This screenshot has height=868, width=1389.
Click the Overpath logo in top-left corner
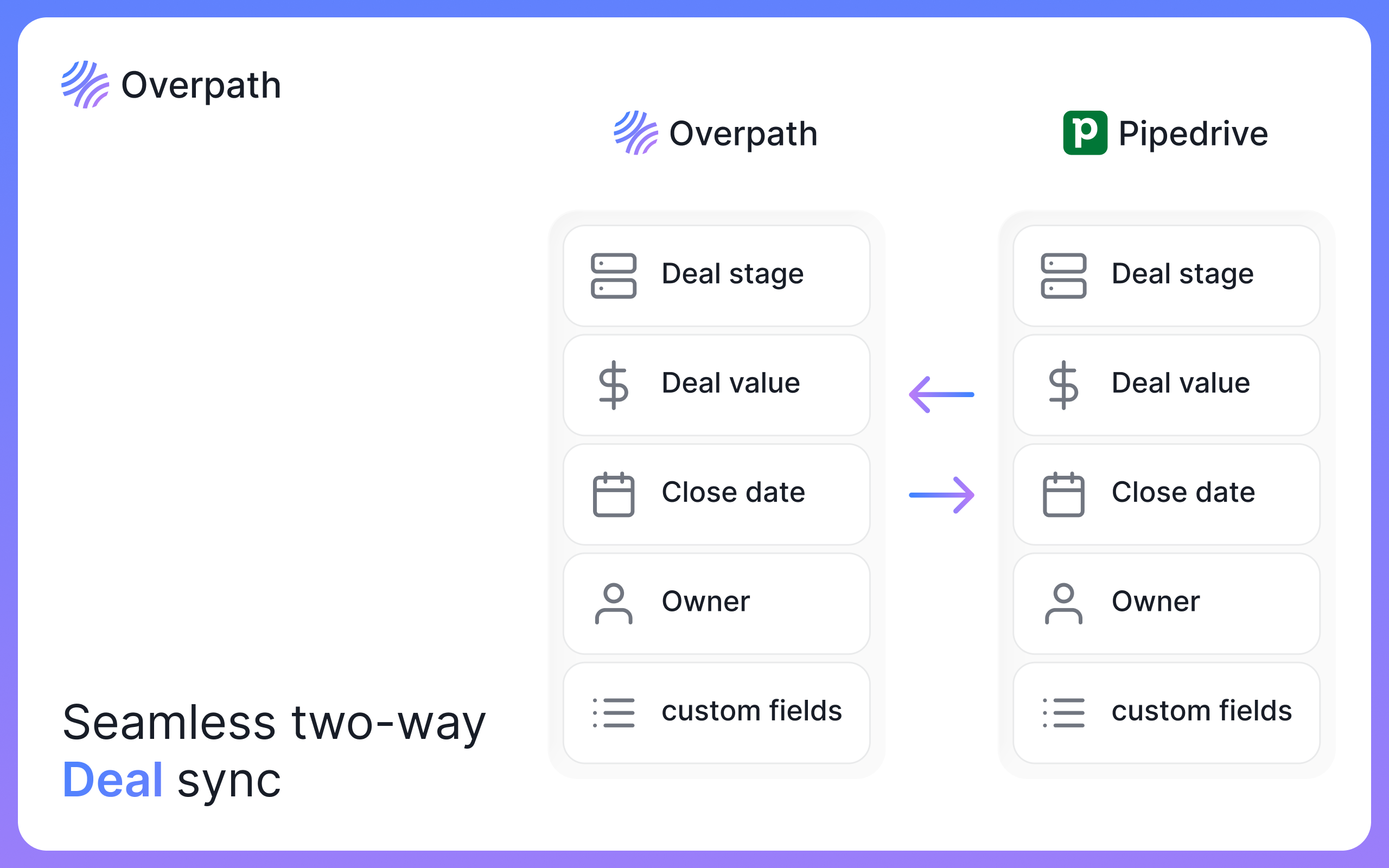pyautogui.click(x=171, y=85)
